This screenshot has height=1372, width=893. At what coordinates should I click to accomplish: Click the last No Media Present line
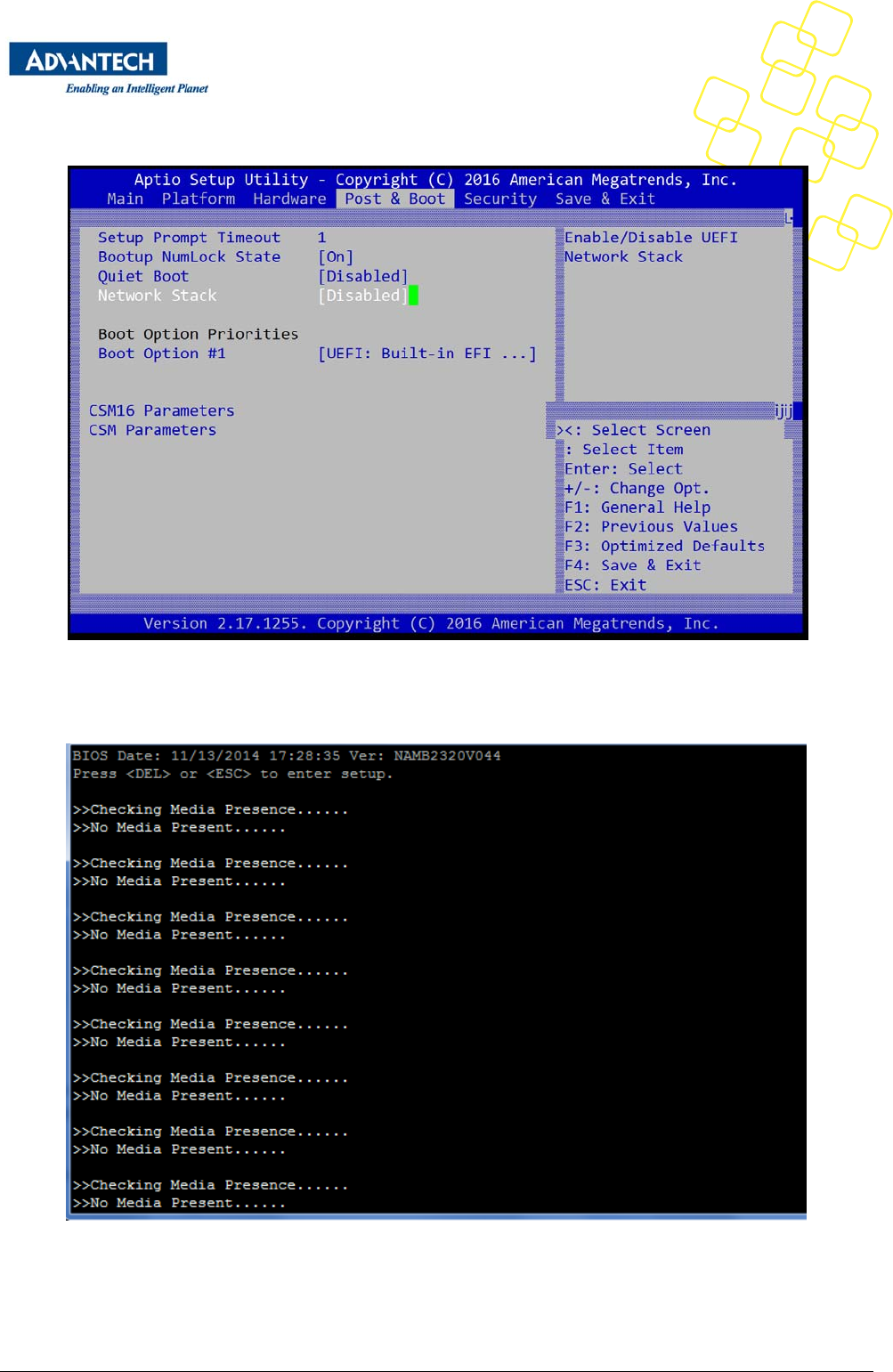click(x=179, y=1203)
